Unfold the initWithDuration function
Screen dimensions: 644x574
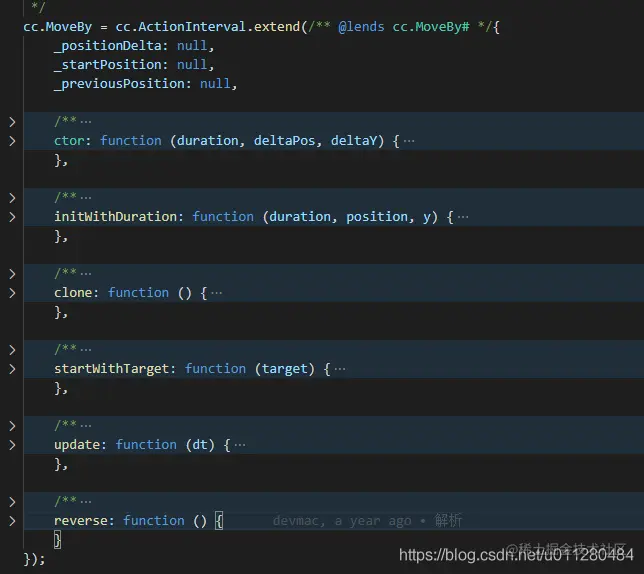click(12, 217)
